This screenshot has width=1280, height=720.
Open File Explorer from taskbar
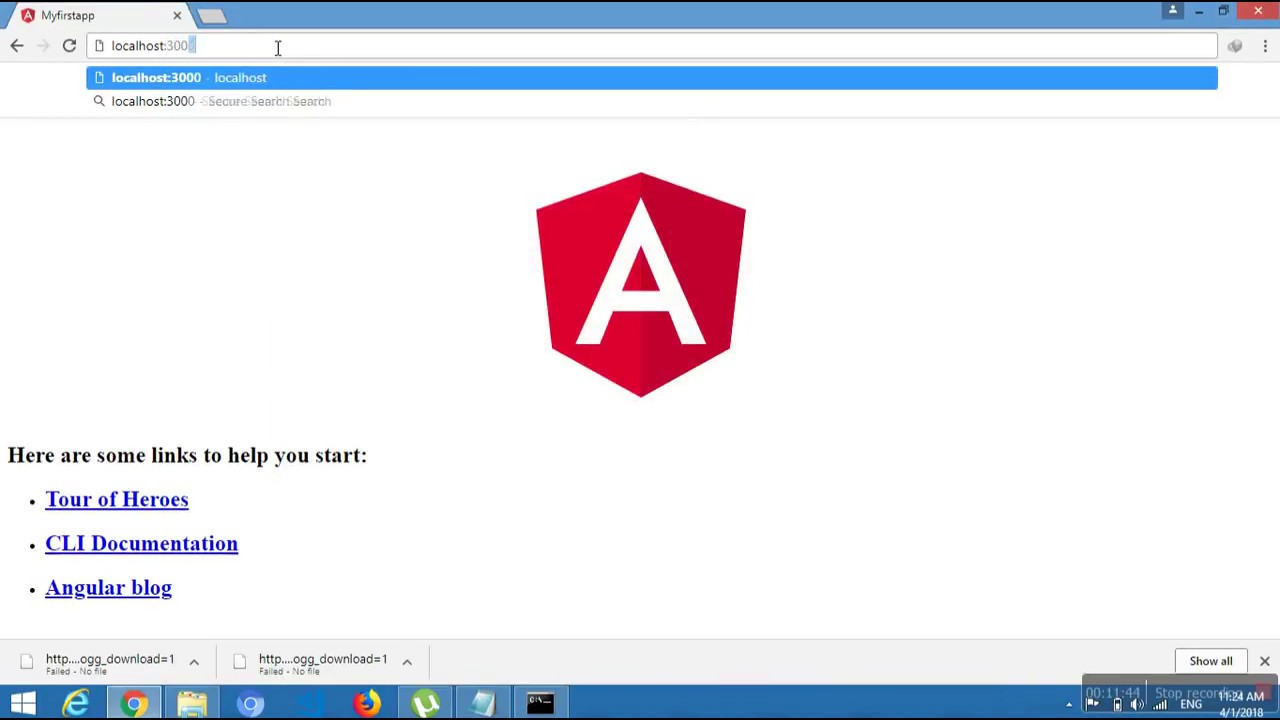pos(192,703)
